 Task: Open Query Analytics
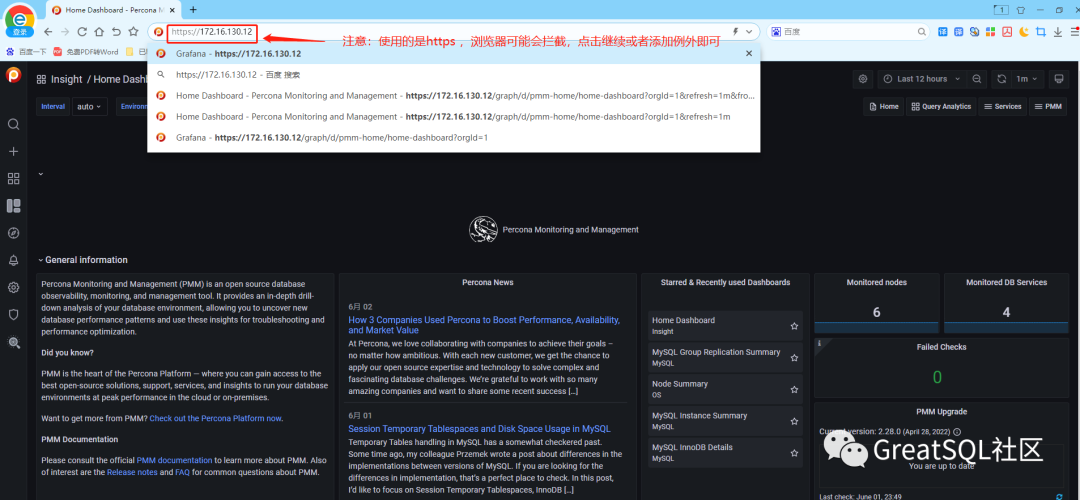(941, 107)
